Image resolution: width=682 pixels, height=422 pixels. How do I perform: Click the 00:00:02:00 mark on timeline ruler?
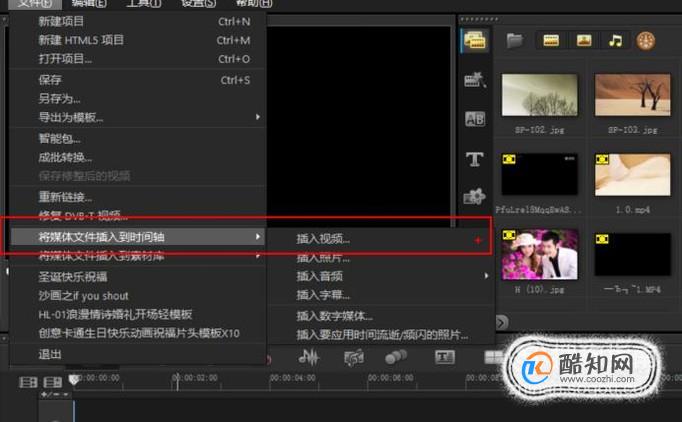194,378
